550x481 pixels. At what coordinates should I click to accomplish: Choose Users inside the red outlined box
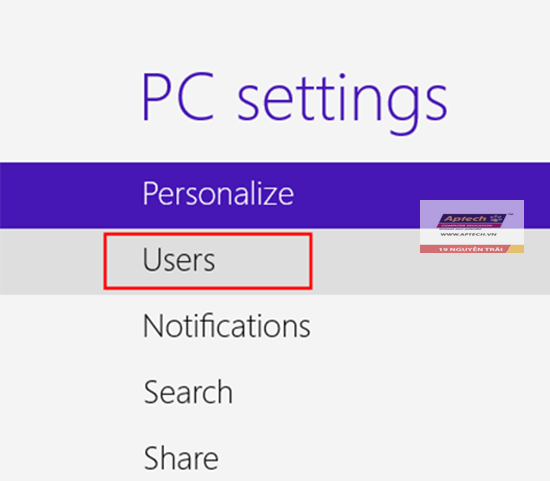tap(208, 261)
